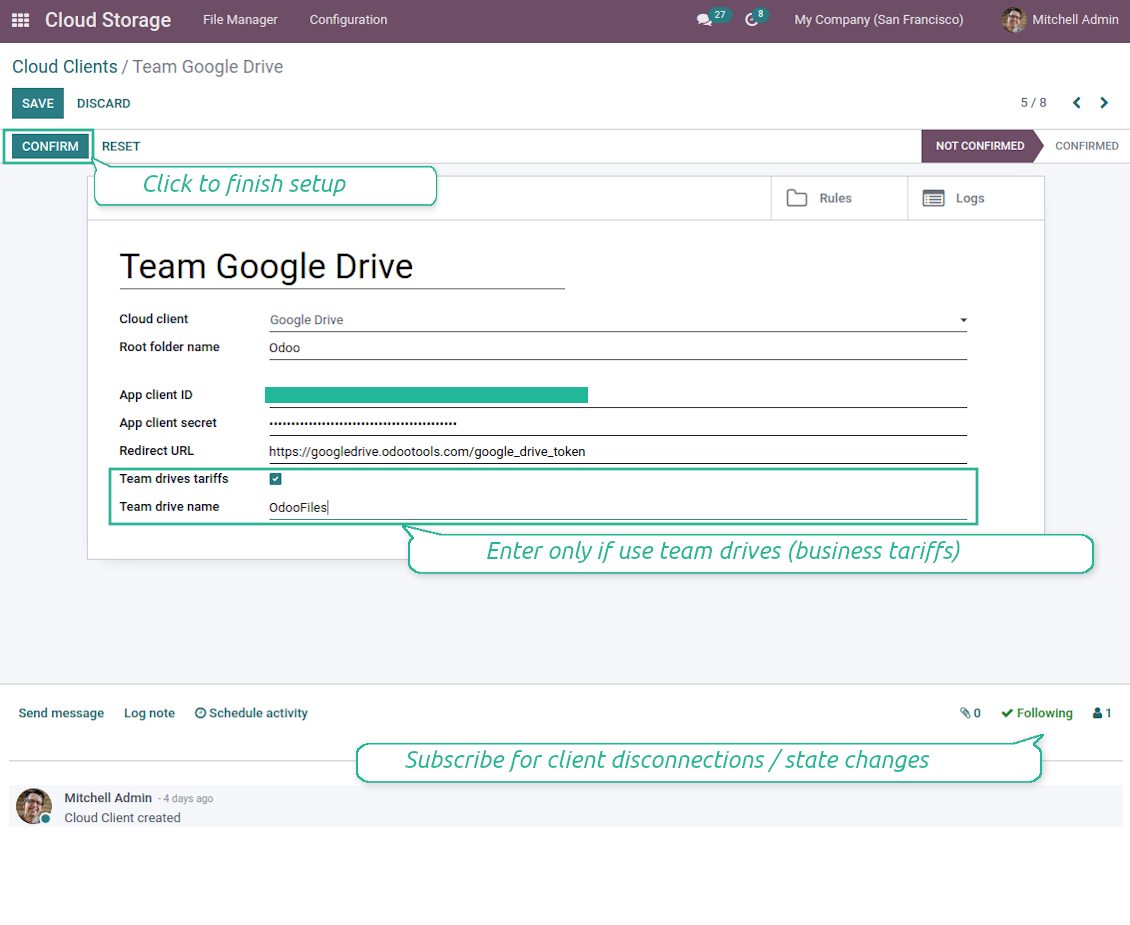Discard changes to the record
Image resolution: width=1130 pixels, height=925 pixels.
(104, 103)
